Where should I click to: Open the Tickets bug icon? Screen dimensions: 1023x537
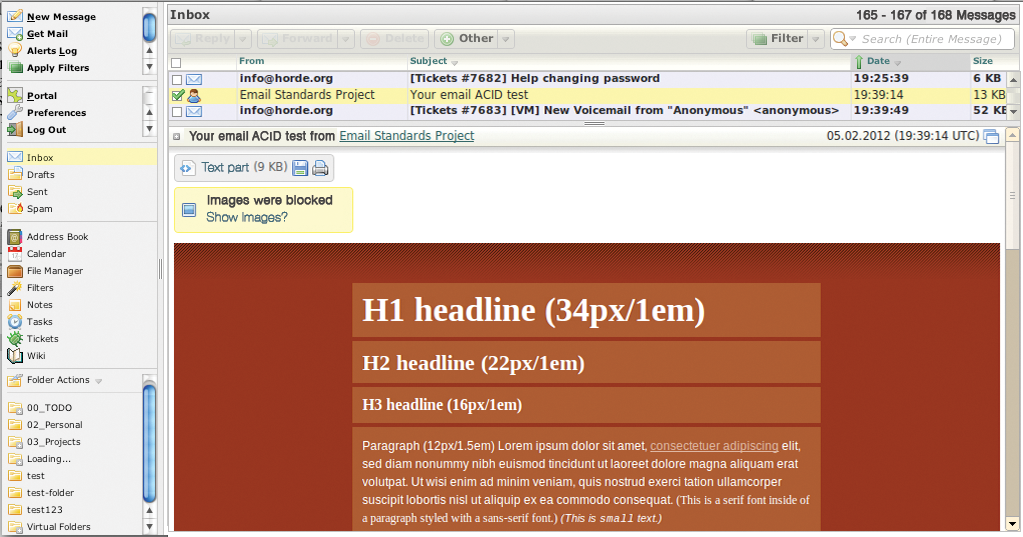coord(15,338)
